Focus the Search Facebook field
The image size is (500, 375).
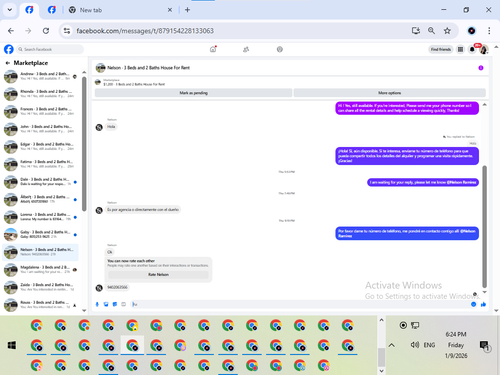pos(50,49)
